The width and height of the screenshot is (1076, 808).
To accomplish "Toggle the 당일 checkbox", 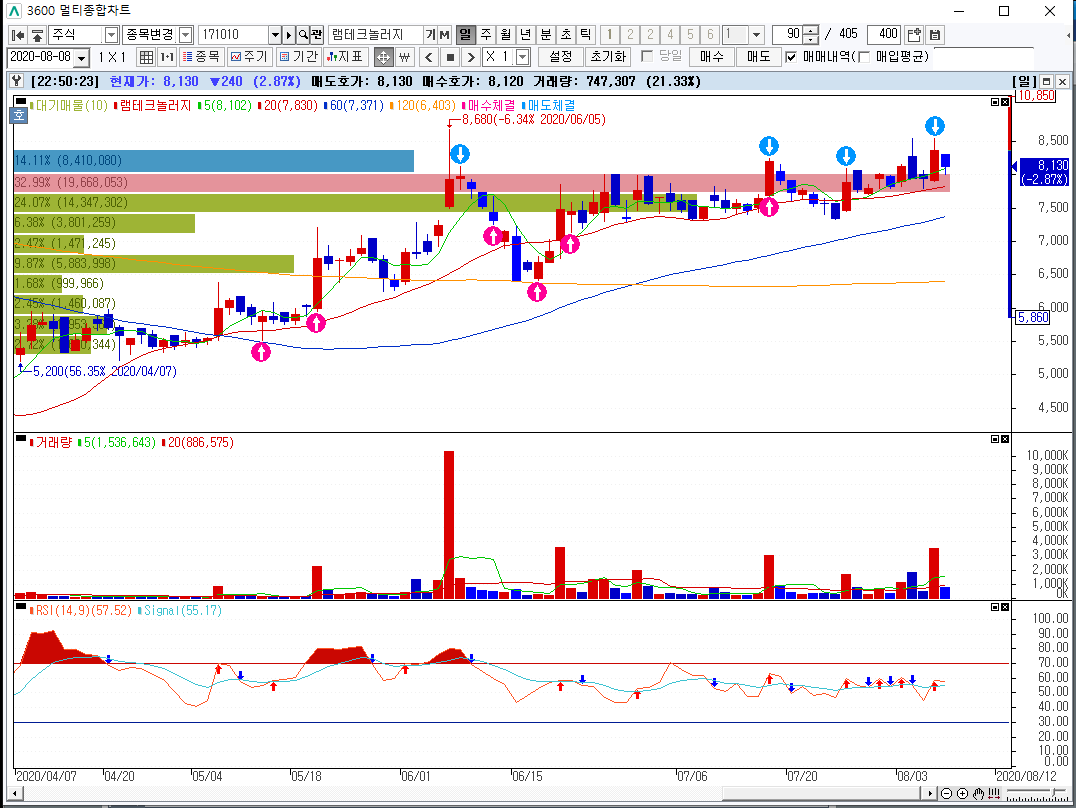I will [x=646, y=56].
